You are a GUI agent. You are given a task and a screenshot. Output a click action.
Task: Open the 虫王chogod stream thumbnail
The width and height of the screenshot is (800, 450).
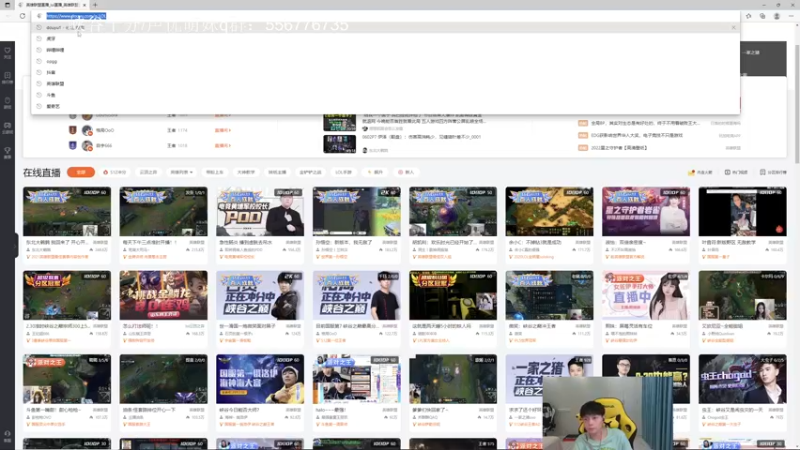742,379
